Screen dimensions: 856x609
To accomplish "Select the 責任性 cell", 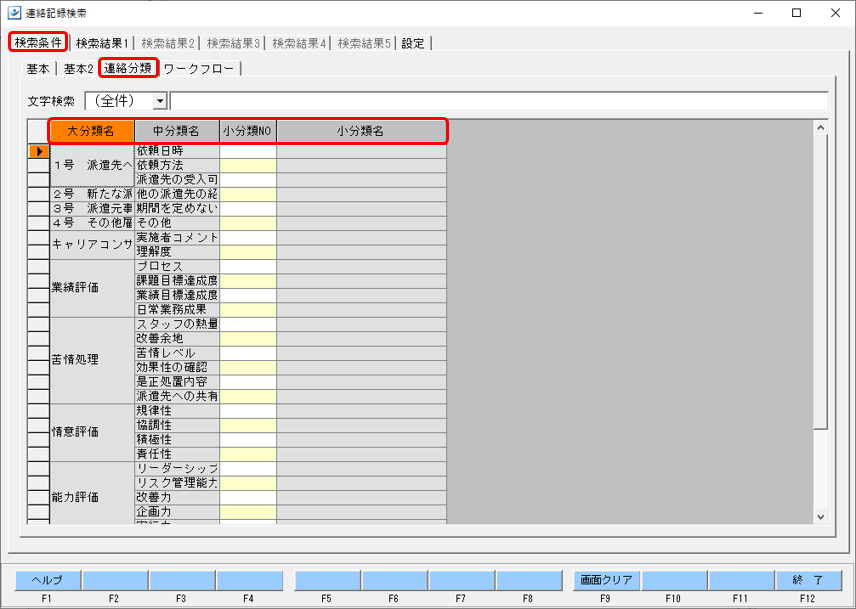I will 177,455.
